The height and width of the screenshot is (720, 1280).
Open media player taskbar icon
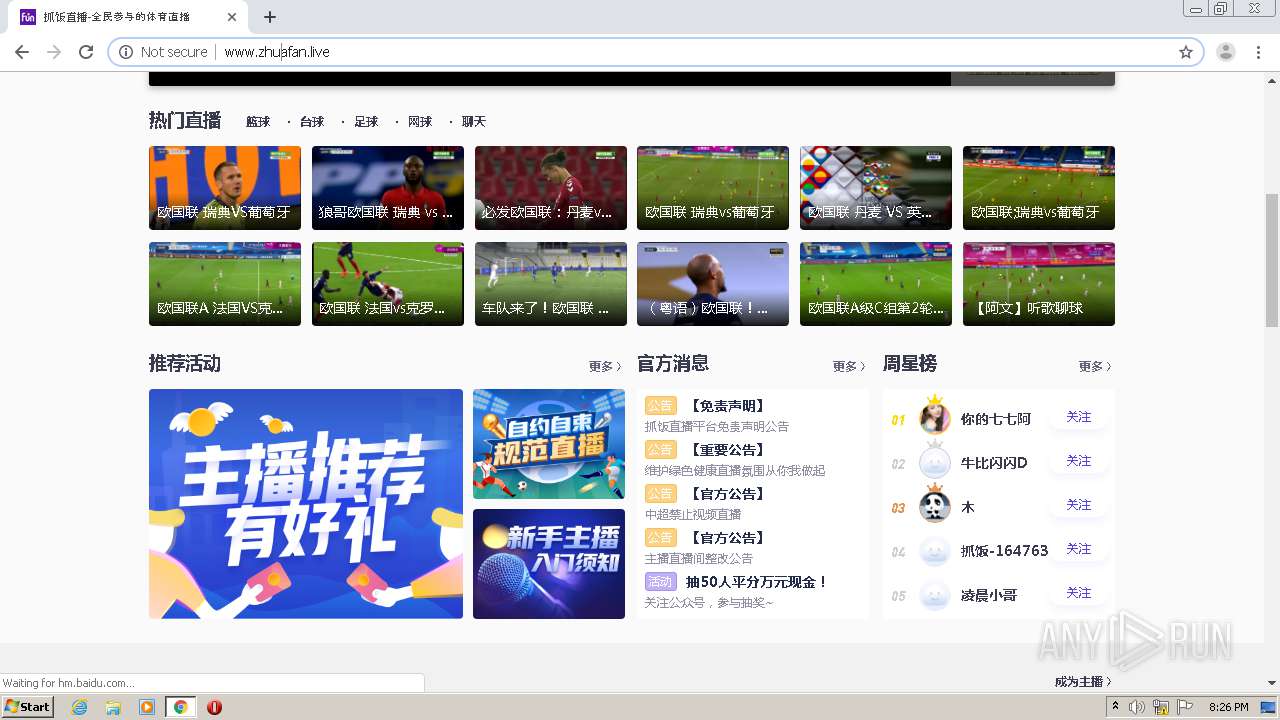[147, 707]
